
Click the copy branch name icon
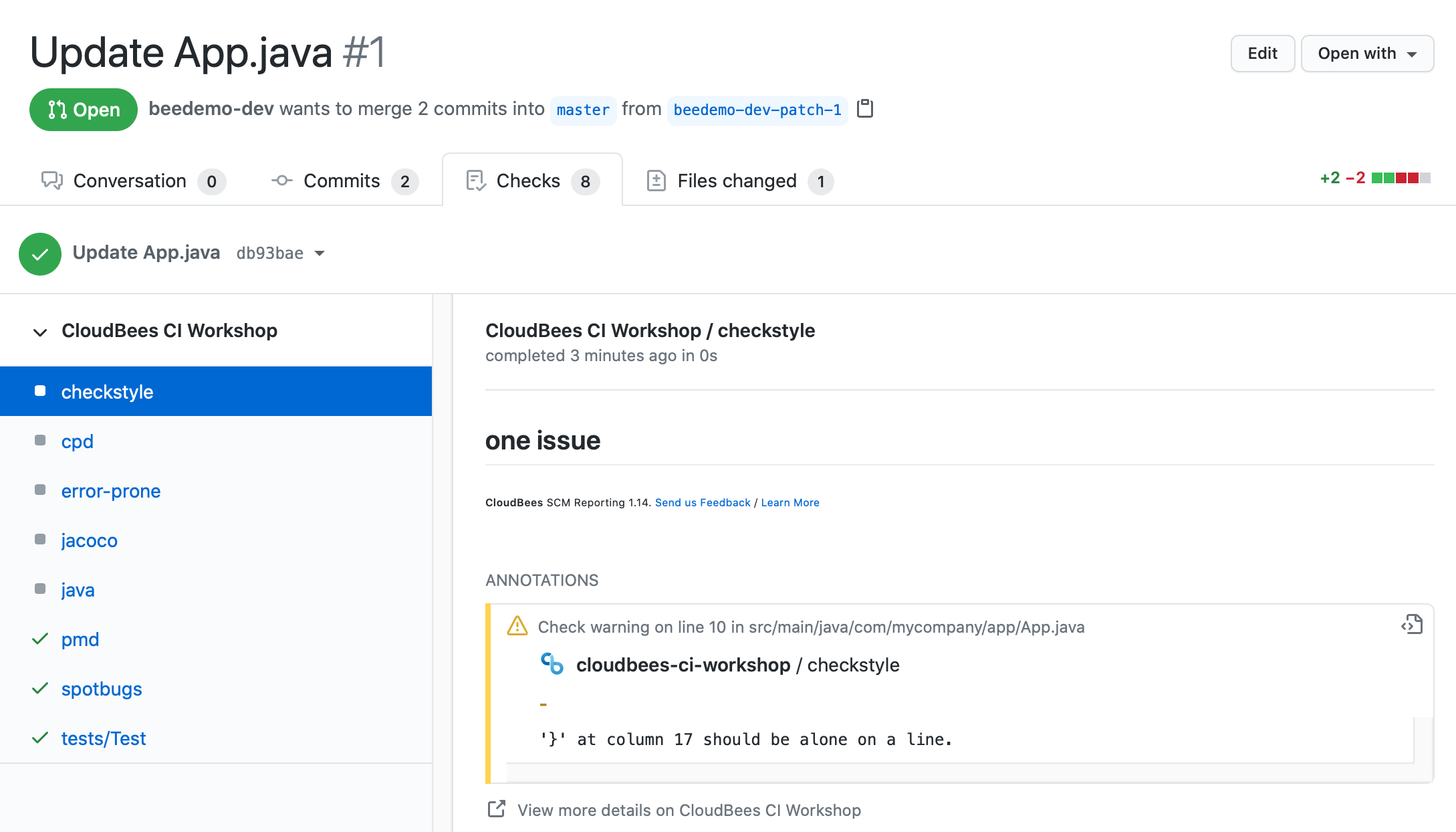[x=866, y=109]
